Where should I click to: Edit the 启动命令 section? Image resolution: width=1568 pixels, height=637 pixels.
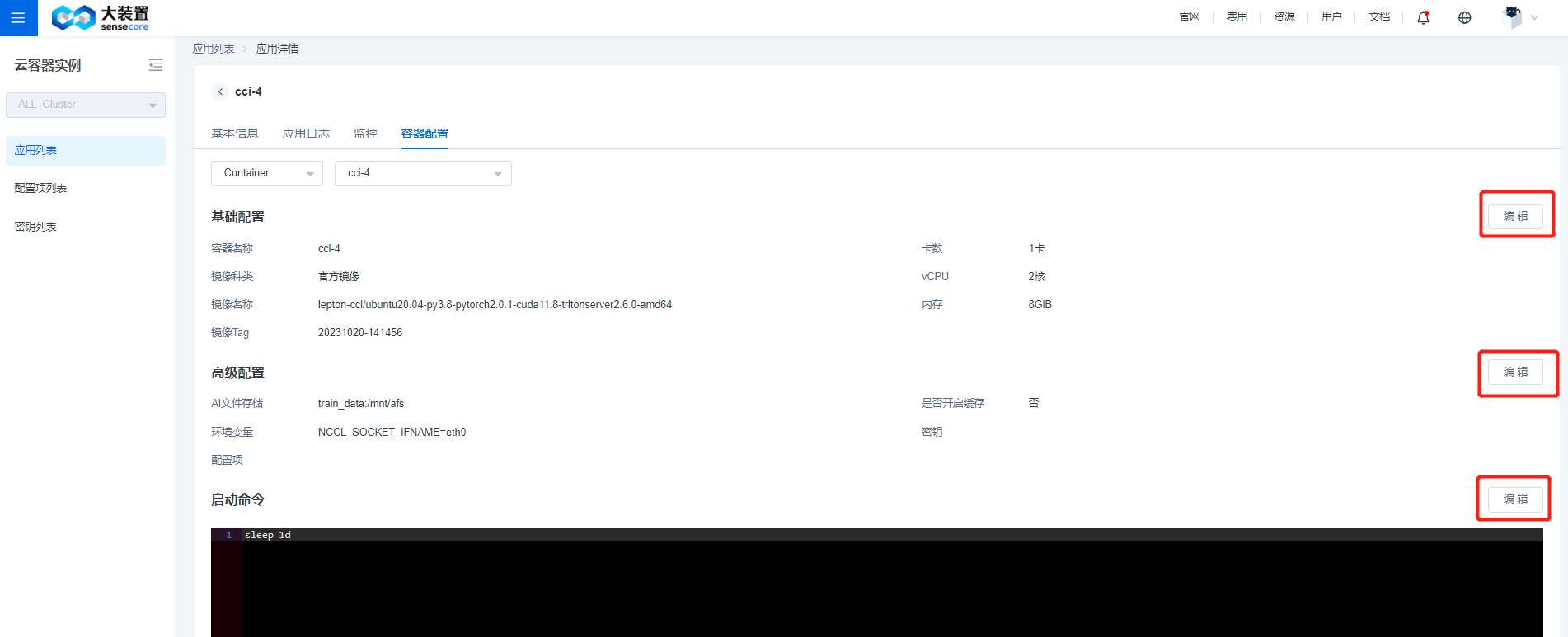(x=1515, y=499)
